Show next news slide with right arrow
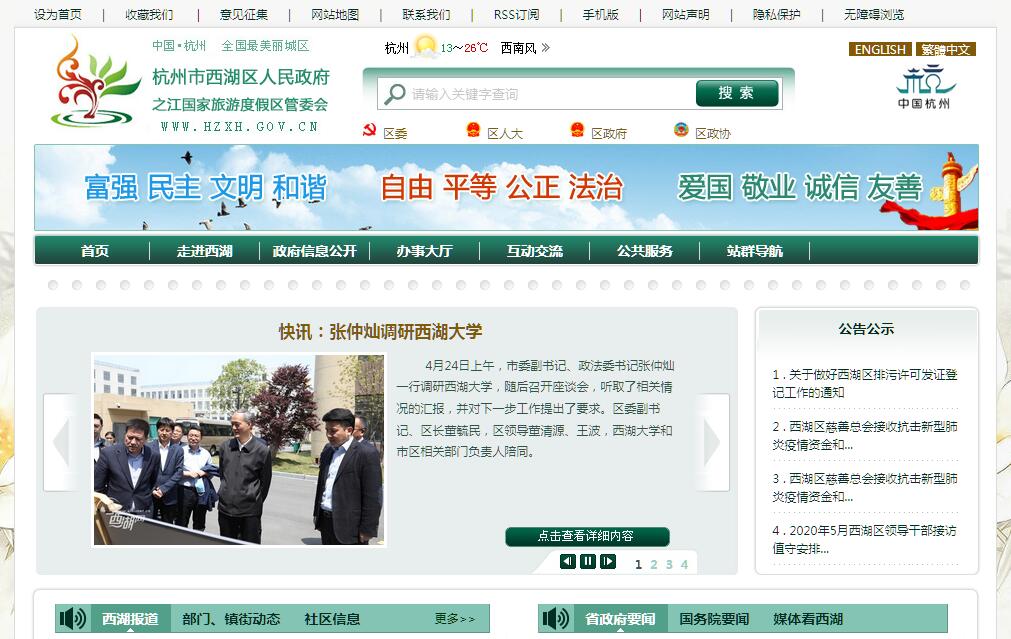Image resolution: width=1011 pixels, height=639 pixels. (x=712, y=440)
